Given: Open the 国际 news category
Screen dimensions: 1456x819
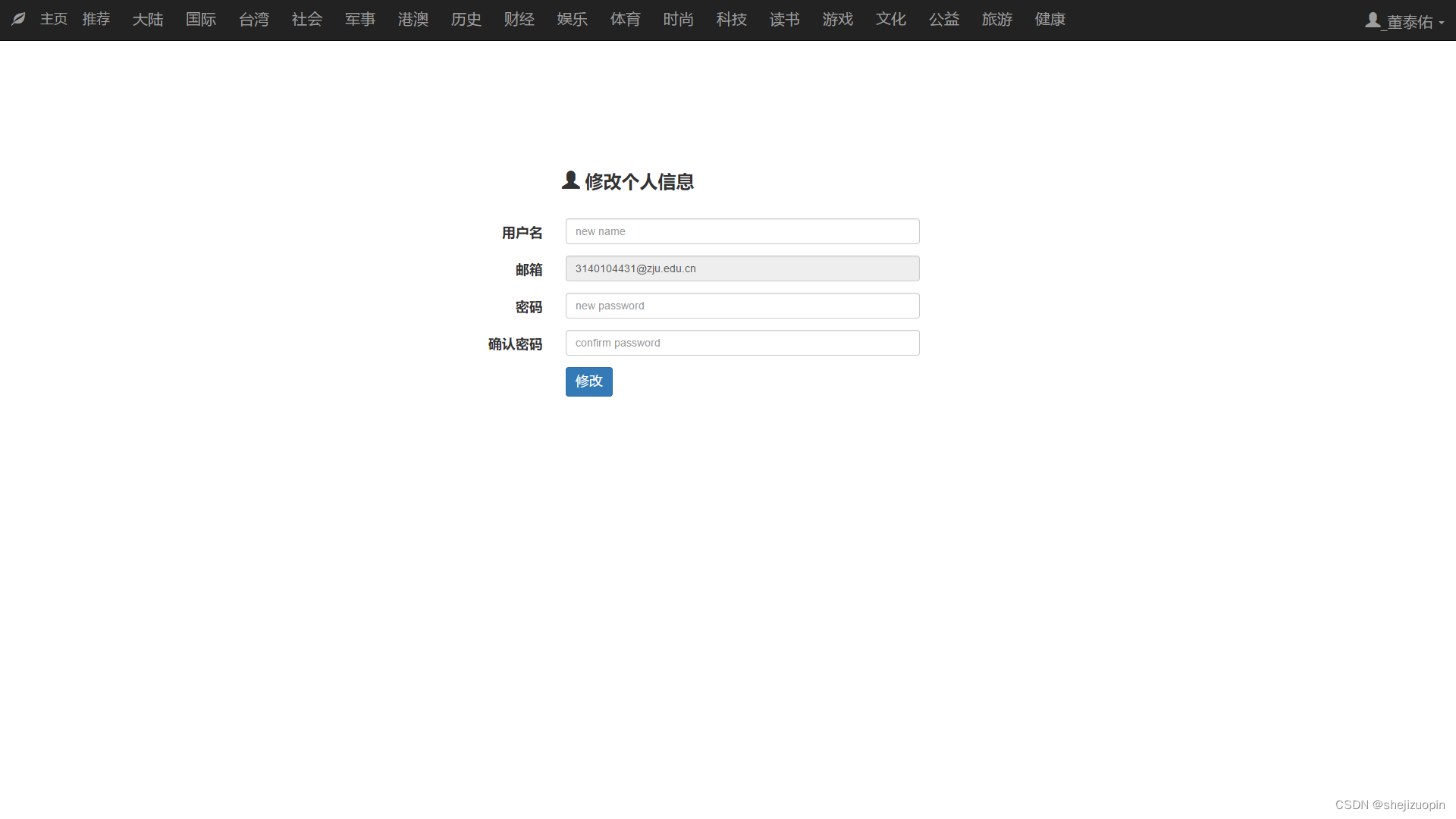Looking at the screenshot, I should click(x=201, y=19).
